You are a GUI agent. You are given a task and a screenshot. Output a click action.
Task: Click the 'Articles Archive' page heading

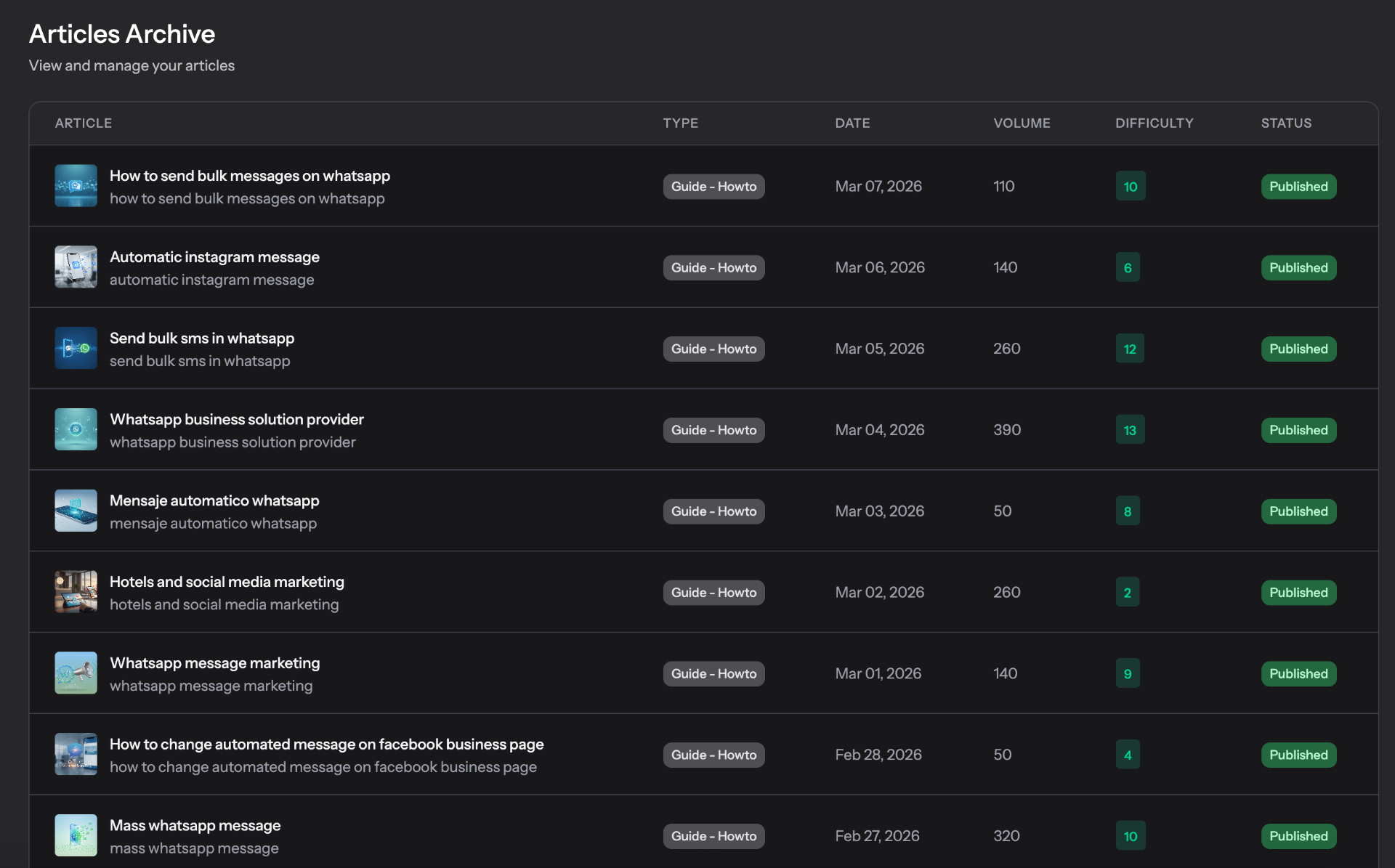(122, 34)
